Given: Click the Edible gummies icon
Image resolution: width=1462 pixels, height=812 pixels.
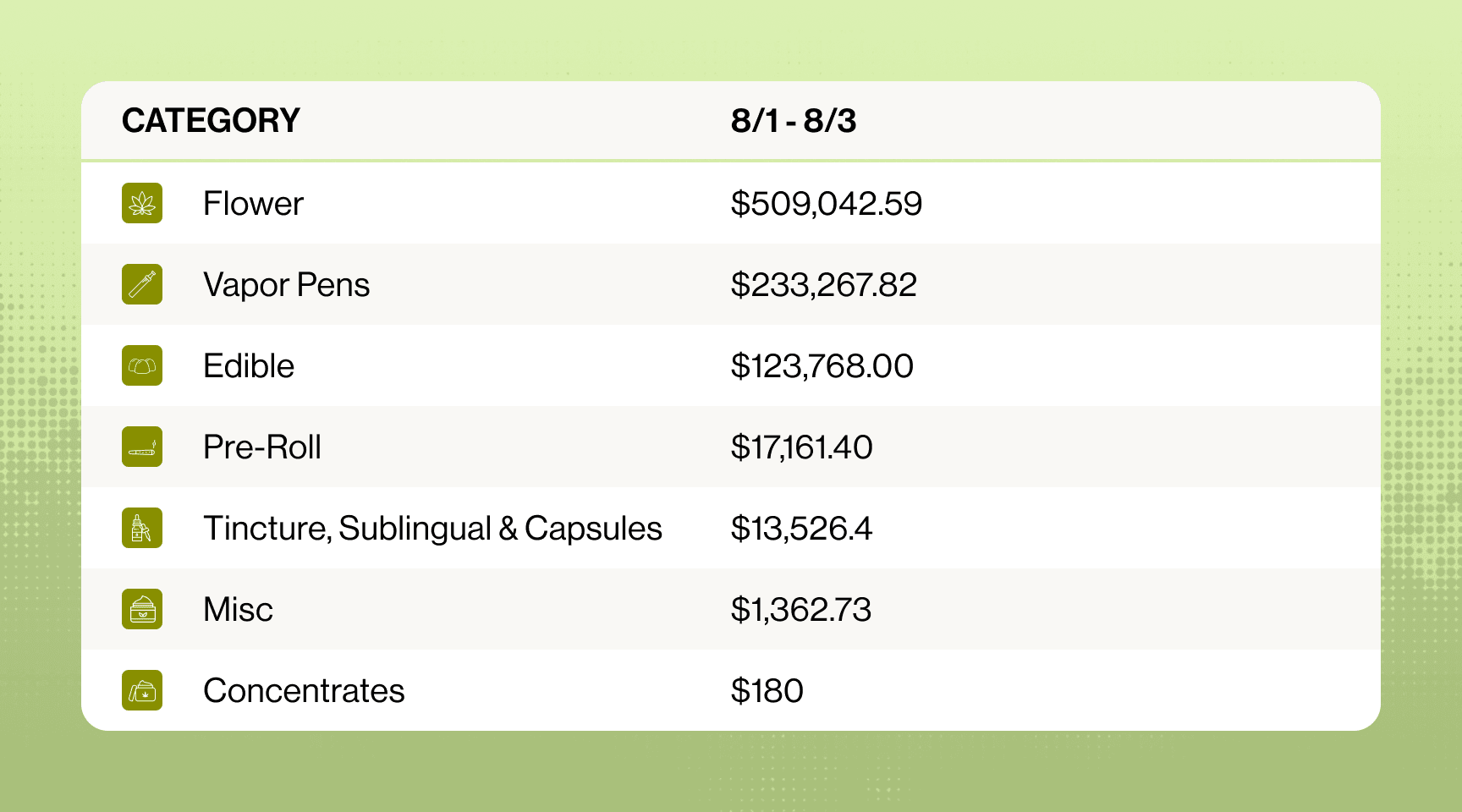Looking at the screenshot, I should click(142, 366).
